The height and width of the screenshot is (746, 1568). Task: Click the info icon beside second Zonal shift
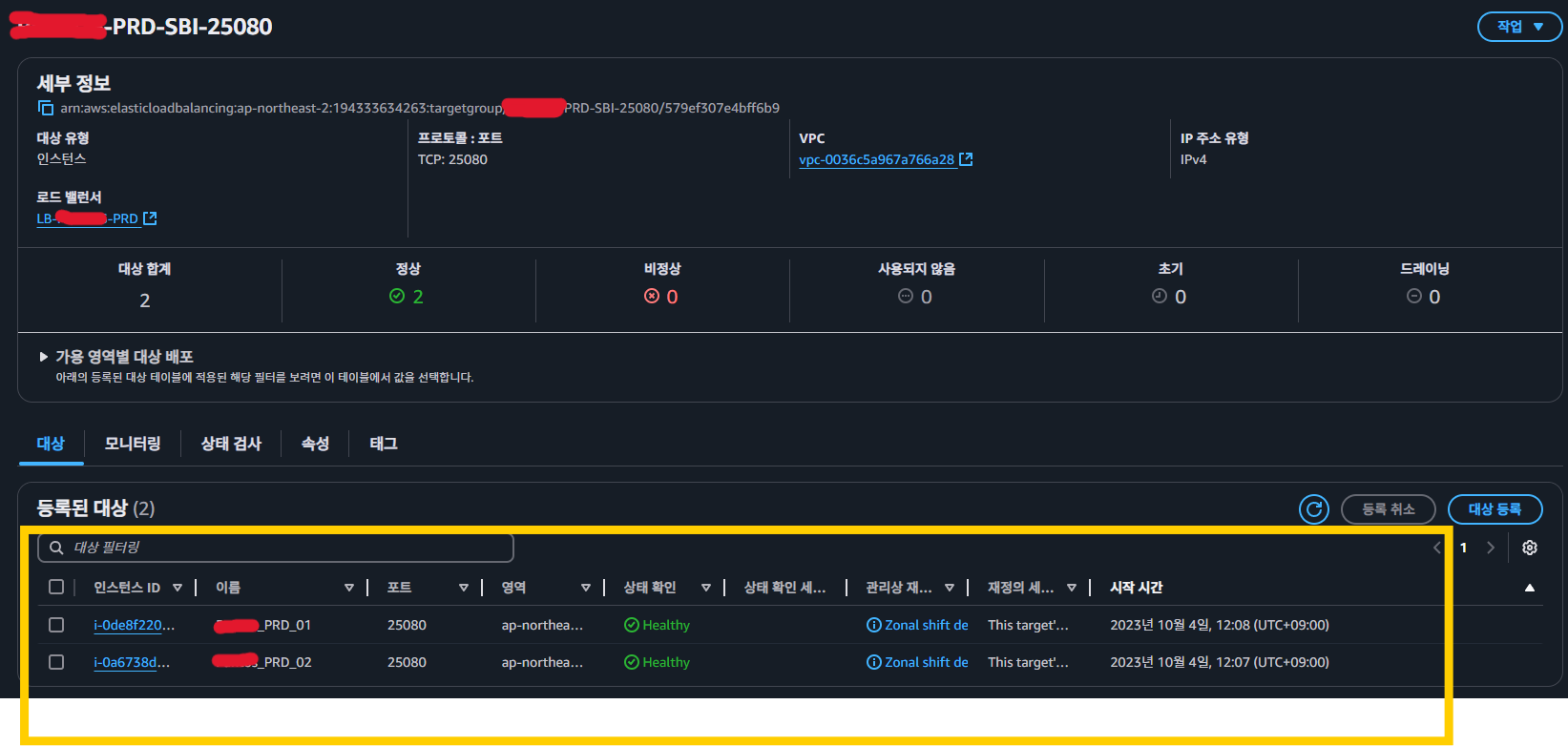tap(873, 662)
